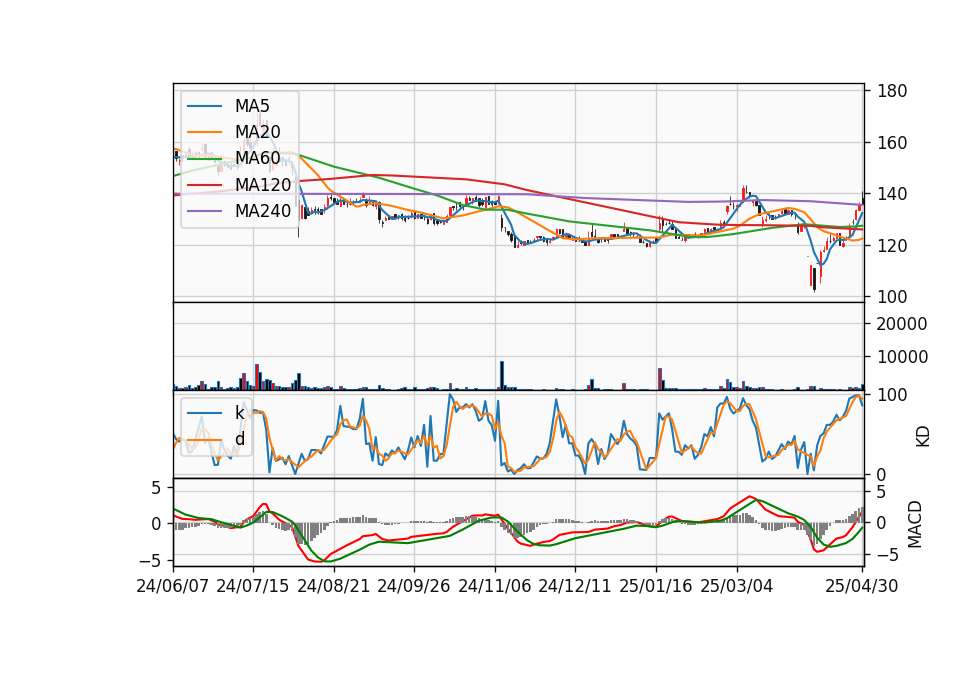Click the 24/11/06 date label
The height and width of the screenshot is (690, 960).
(495, 586)
